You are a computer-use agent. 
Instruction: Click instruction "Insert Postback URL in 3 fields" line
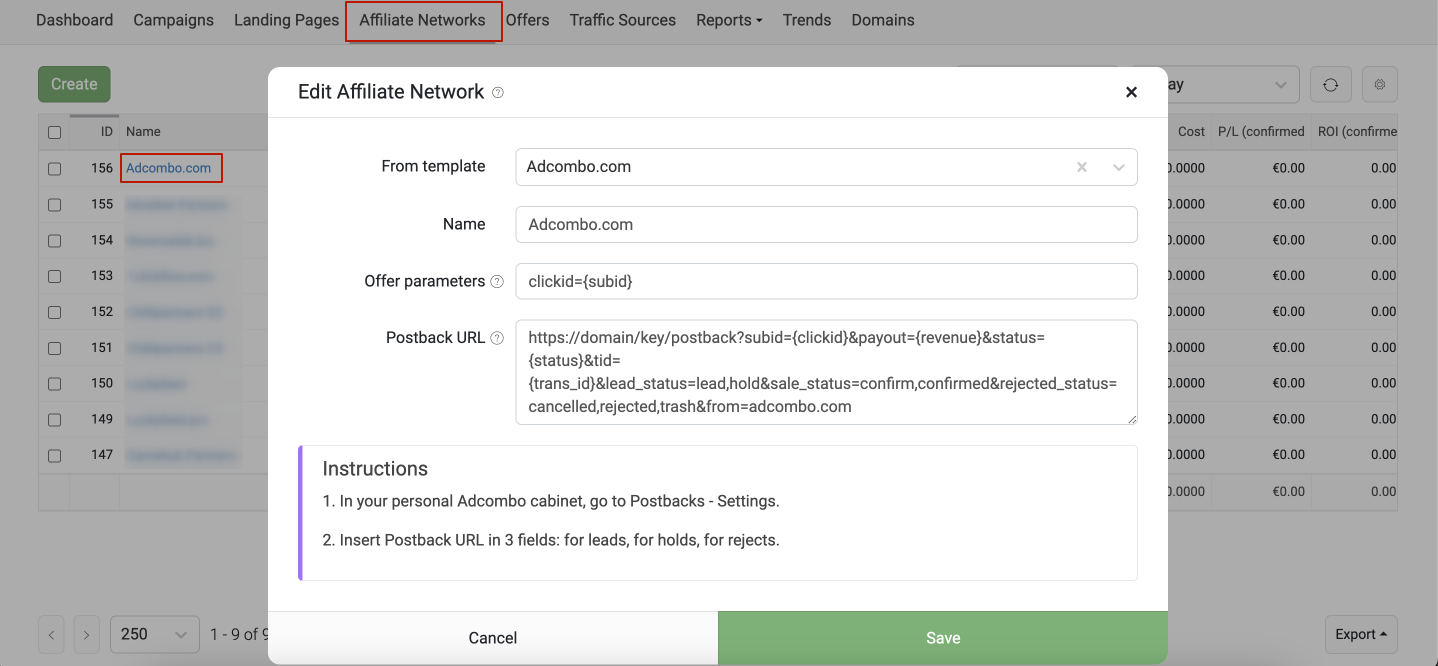pyautogui.click(x=551, y=540)
